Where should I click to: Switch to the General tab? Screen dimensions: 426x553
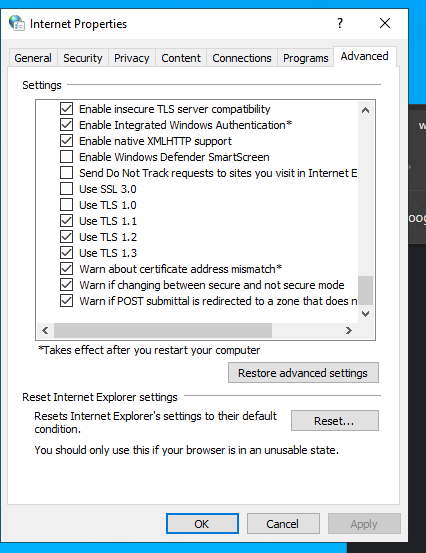coord(33,58)
